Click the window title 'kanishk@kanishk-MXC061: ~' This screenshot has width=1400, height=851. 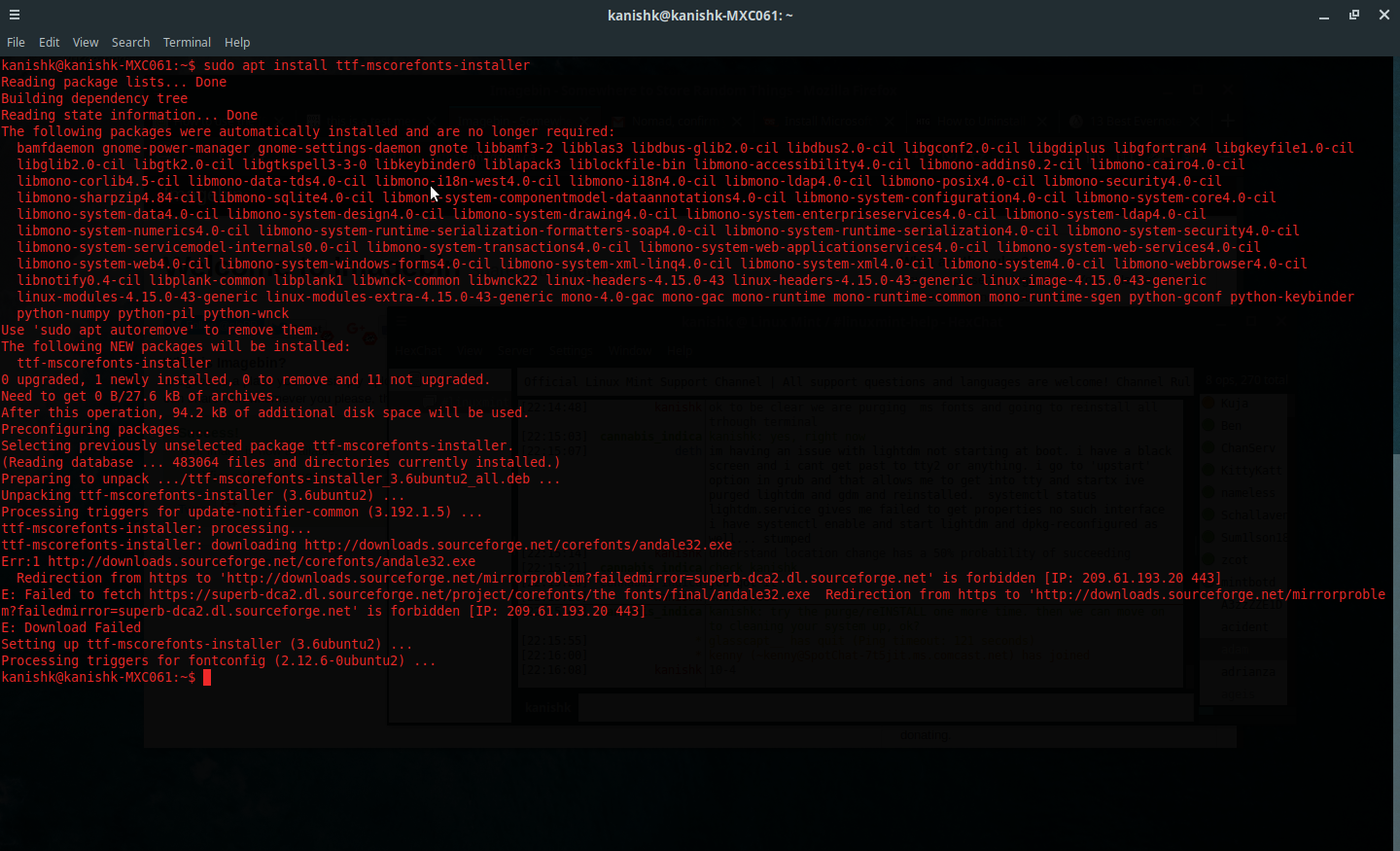pyautogui.click(x=700, y=16)
